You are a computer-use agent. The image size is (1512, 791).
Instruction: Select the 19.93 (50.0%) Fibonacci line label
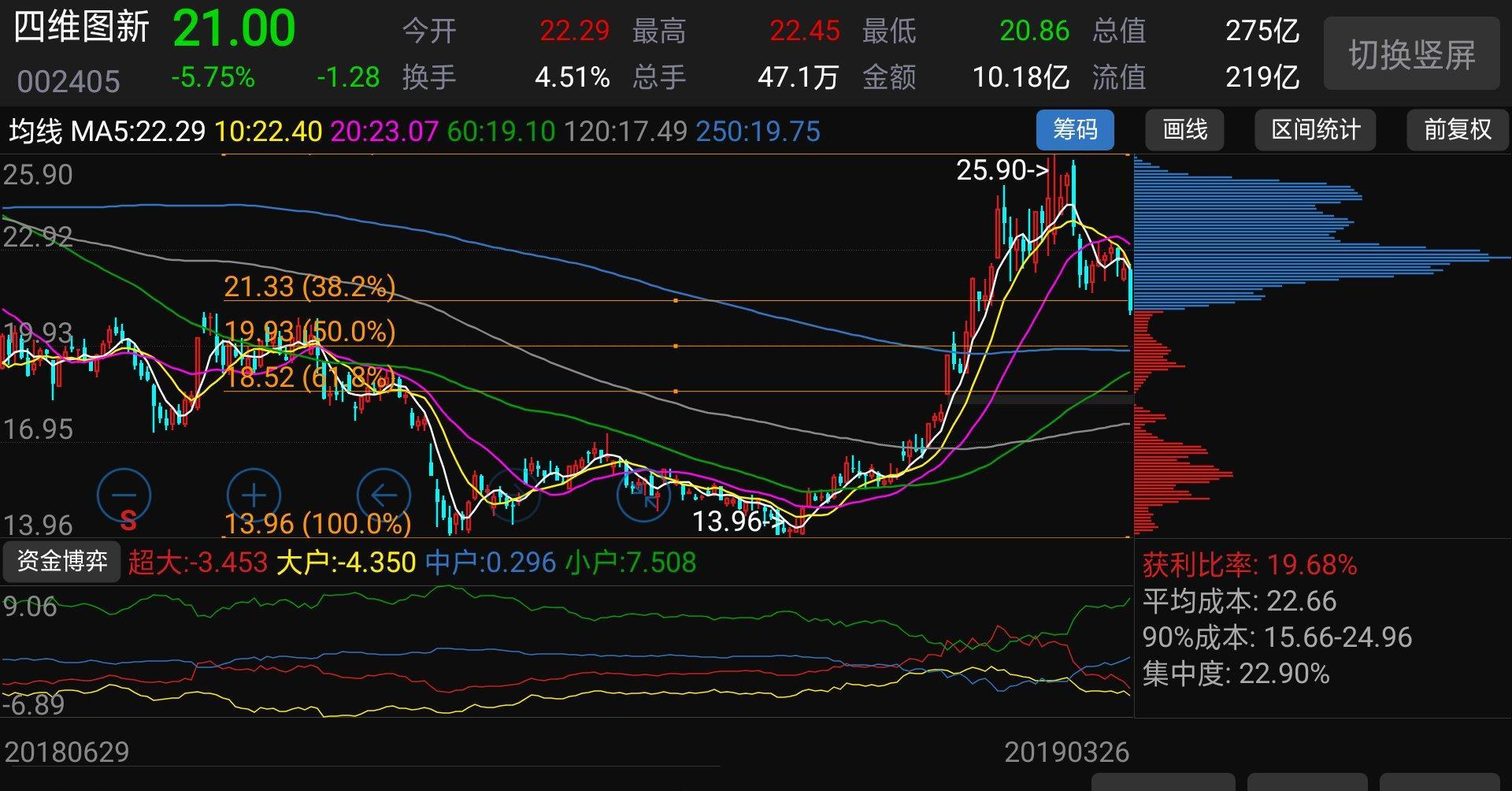tap(309, 331)
